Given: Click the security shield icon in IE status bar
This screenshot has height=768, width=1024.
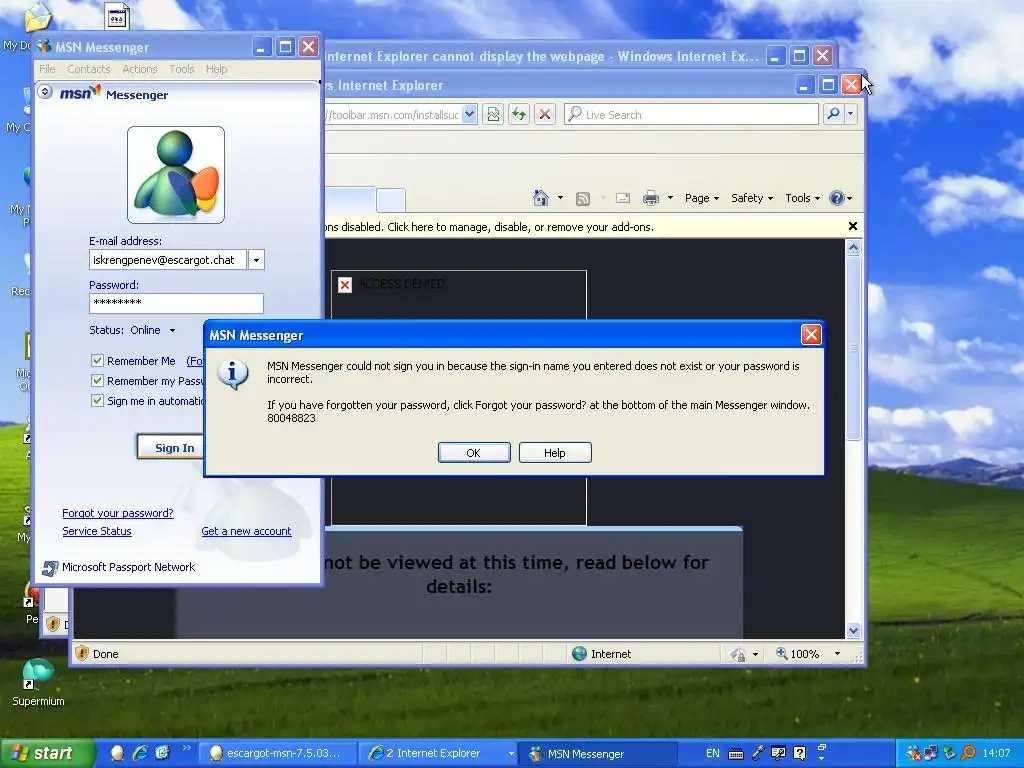Looking at the screenshot, I should (82, 653).
